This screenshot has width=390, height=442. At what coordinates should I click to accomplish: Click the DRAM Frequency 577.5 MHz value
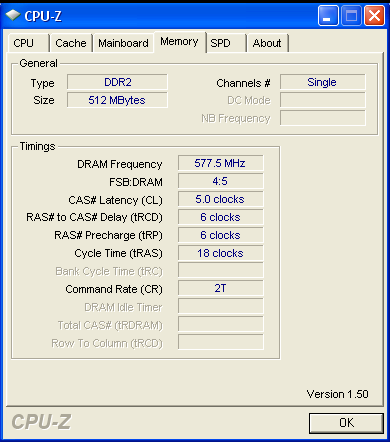pos(220,163)
